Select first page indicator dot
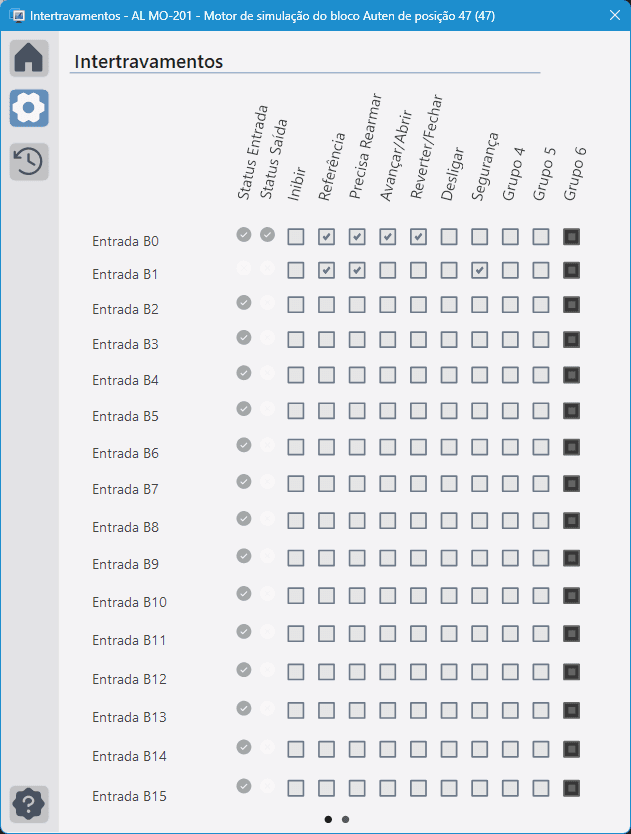 328,819
